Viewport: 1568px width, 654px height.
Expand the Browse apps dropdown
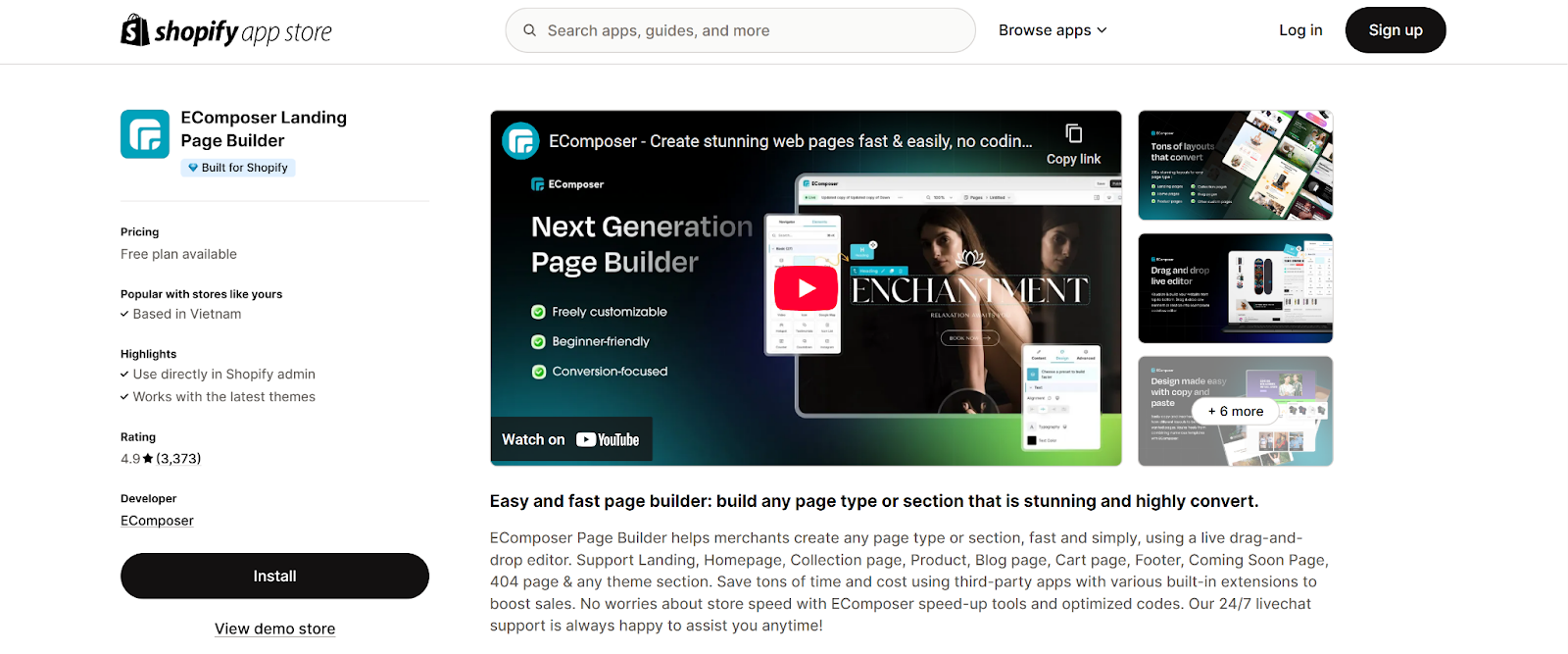1053,30
